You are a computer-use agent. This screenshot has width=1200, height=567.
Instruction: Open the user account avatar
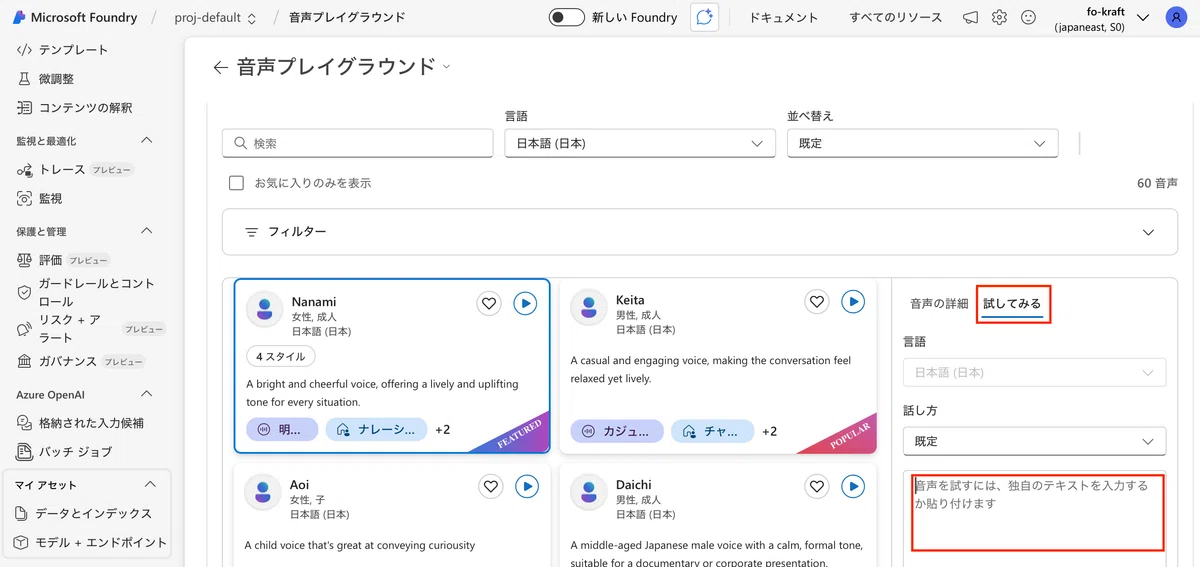1176,17
